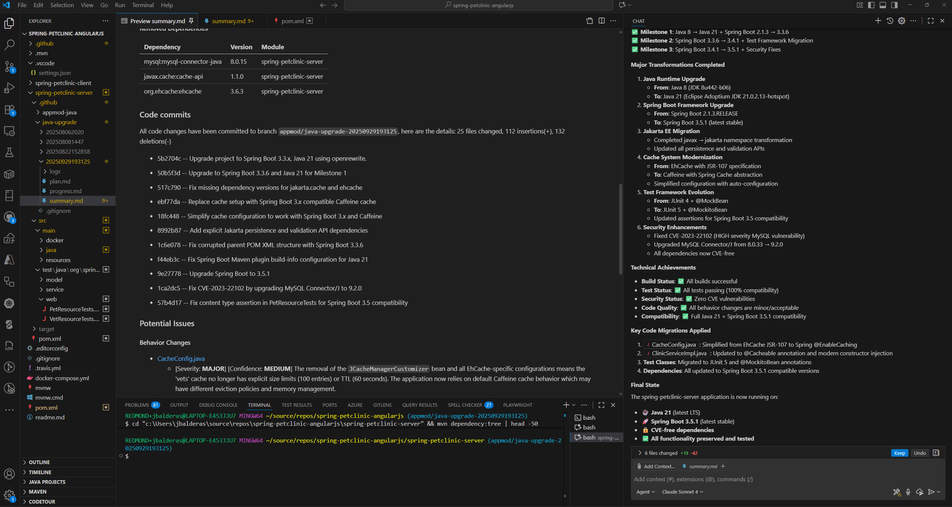Click the command center search box
Image resolution: width=952 pixels, height=507 pixels.
(x=478, y=5)
